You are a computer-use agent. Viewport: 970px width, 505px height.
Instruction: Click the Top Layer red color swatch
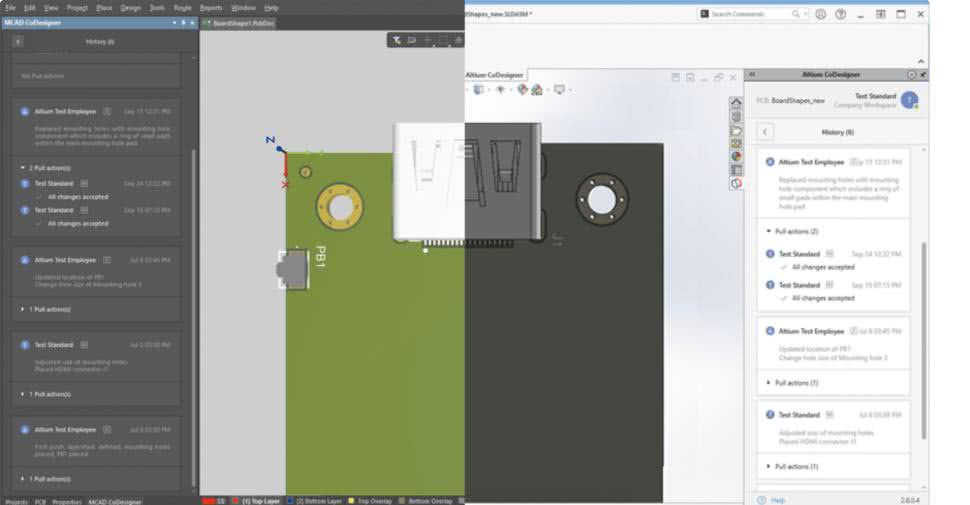pyautogui.click(x=236, y=500)
